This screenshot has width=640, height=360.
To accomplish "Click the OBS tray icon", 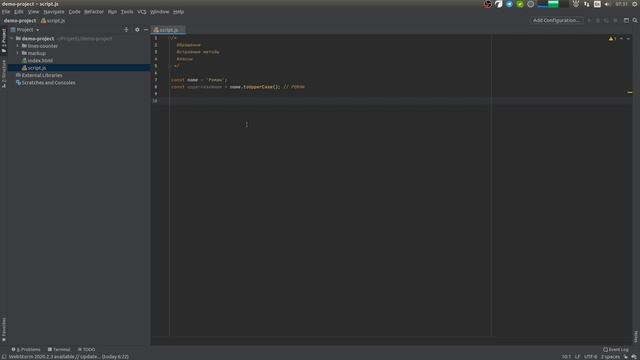I will click(488, 4).
